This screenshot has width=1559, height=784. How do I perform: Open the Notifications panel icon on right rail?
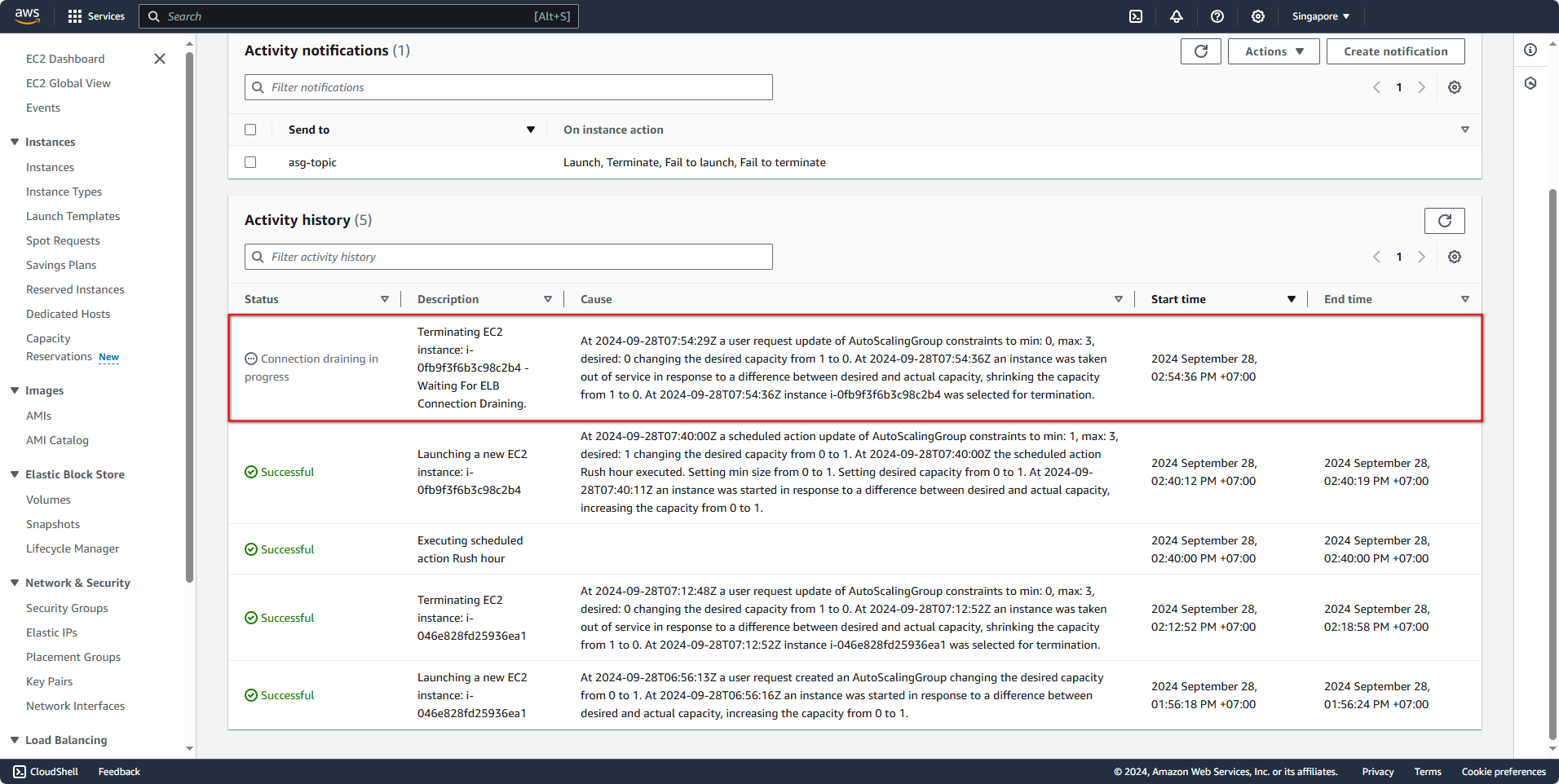pos(1530,83)
